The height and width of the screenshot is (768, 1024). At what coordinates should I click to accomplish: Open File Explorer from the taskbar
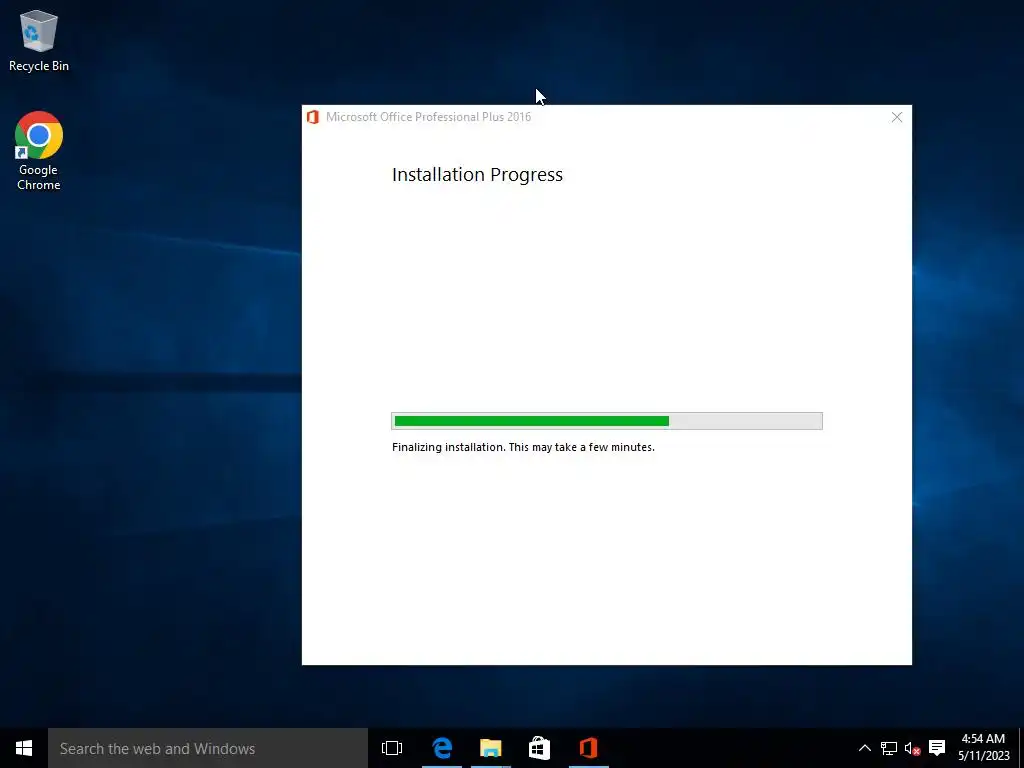coord(490,748)
